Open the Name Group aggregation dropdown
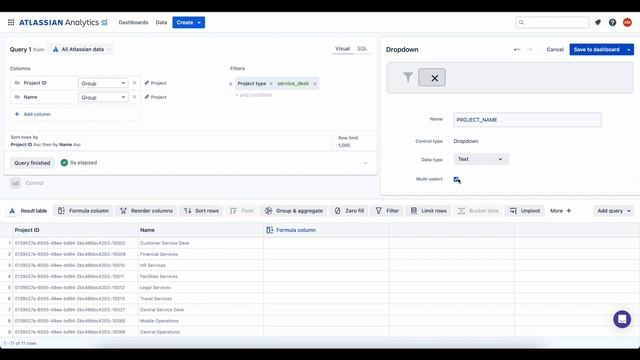The width and height of the screenshot is (640, 360). [103, 98]
